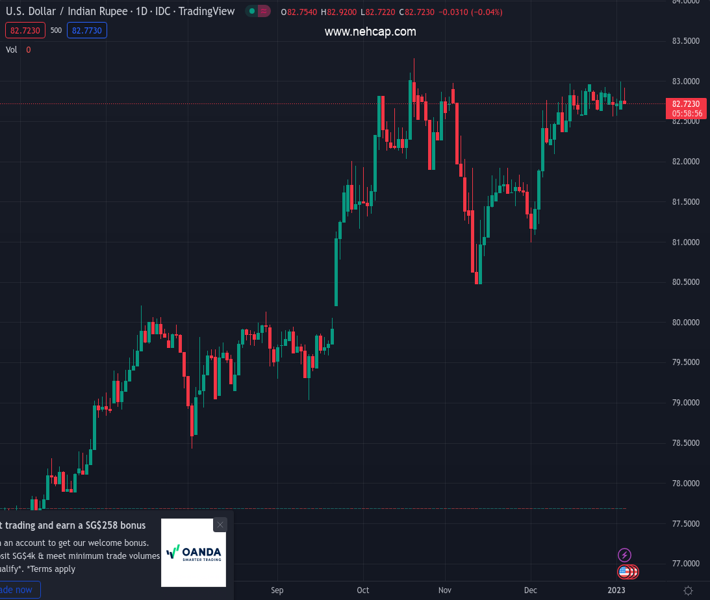The height and width of the screenshot is (600, 710).
Task: Click the red sell price 82.7230 button
Action: (24, 31)
